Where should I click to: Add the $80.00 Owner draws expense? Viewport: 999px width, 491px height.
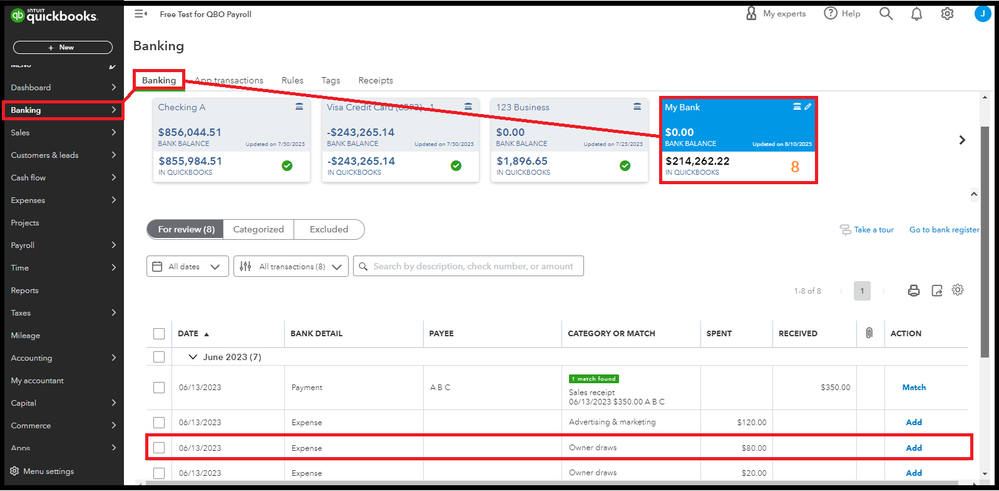914,448
